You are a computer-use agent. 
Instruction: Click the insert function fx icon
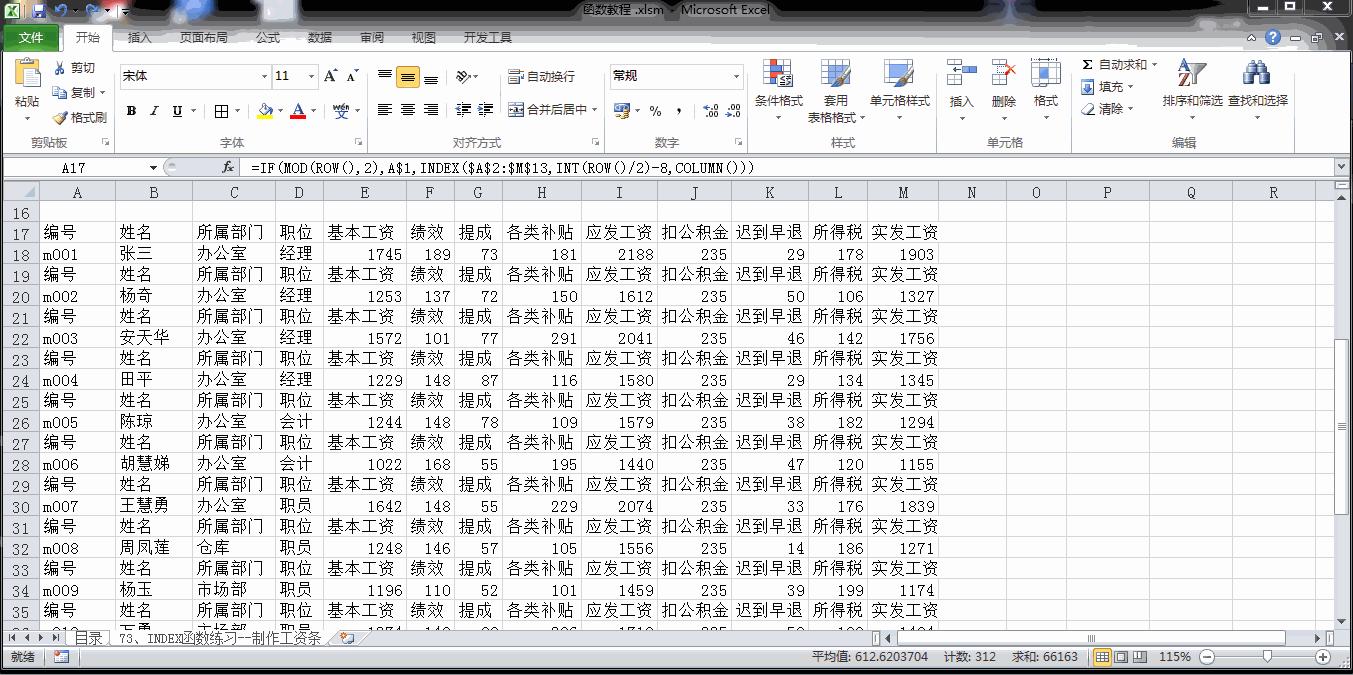[228, 168]
